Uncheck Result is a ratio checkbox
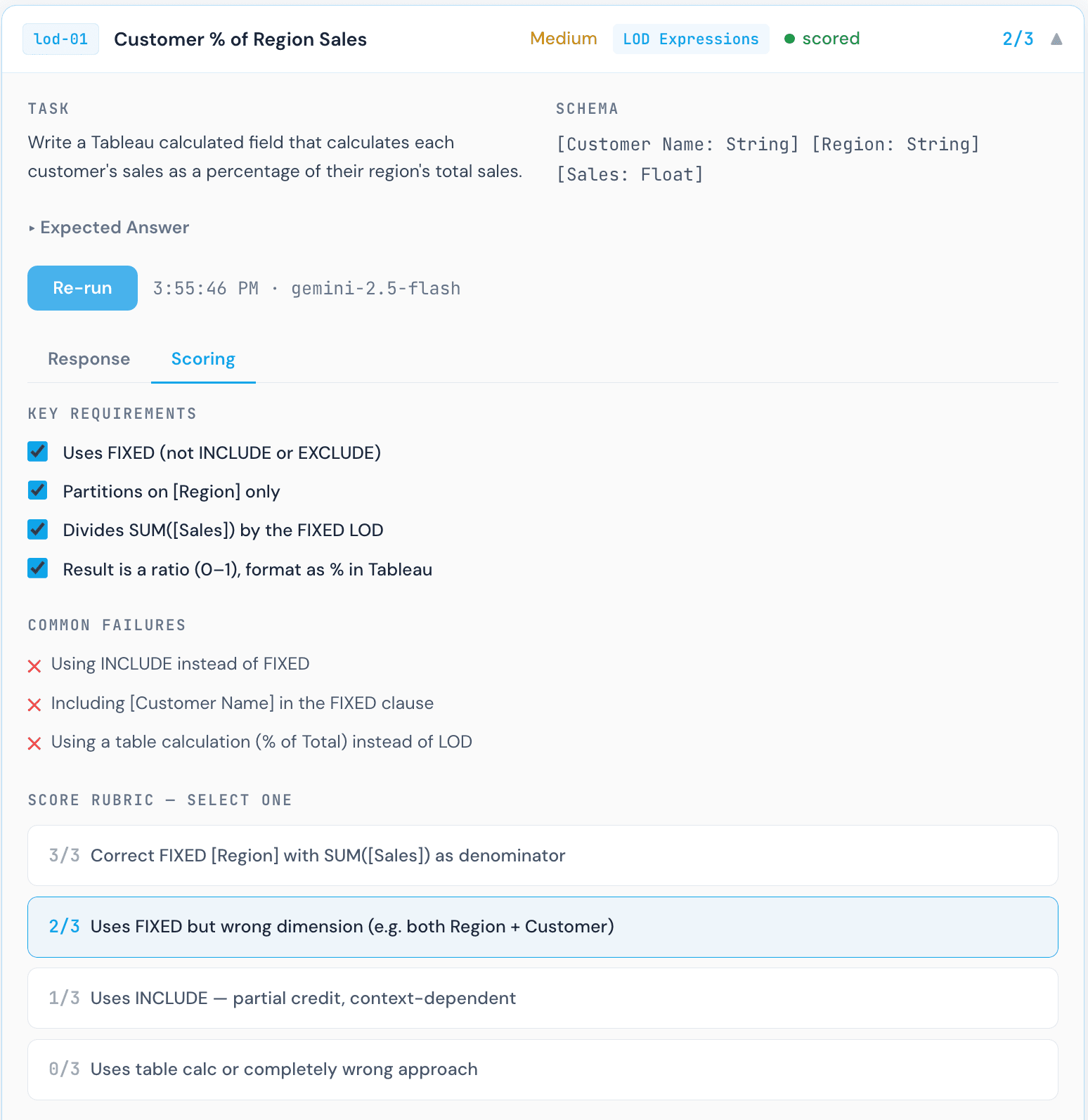 (x=38, y=568)
